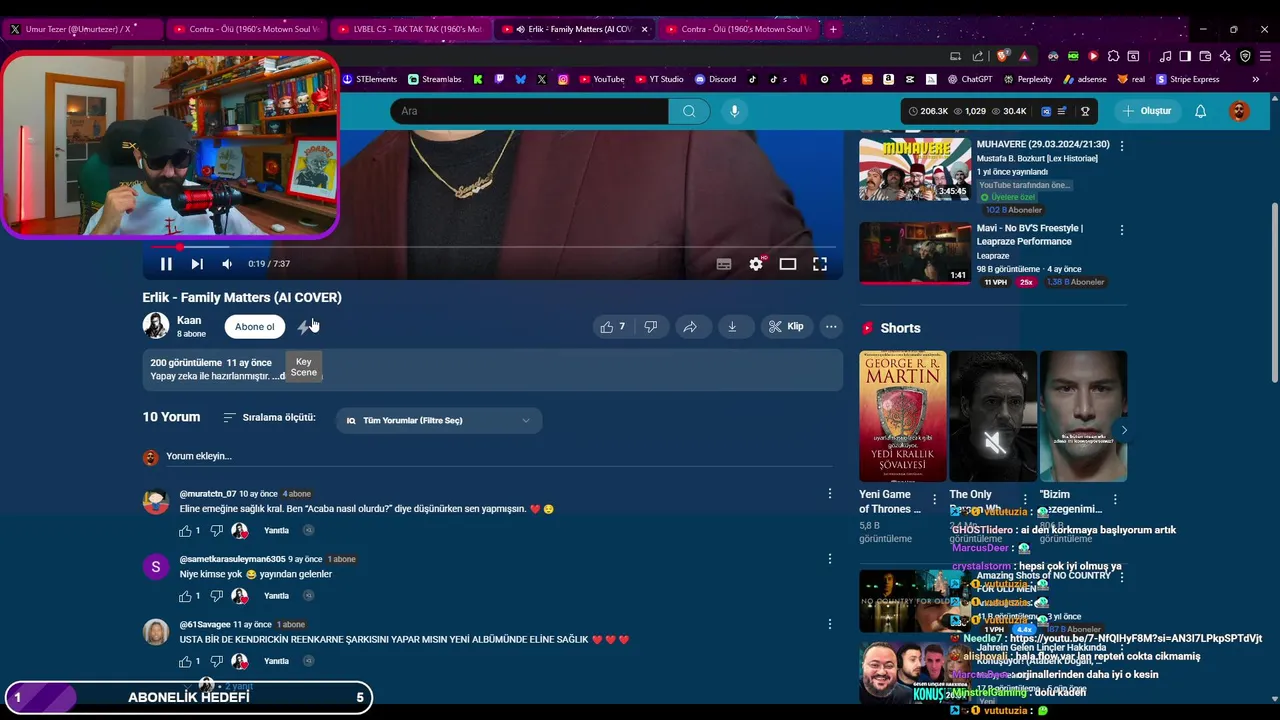
Task: Open the more actions menu beside Klip
Action: click(x=831, y=327)
